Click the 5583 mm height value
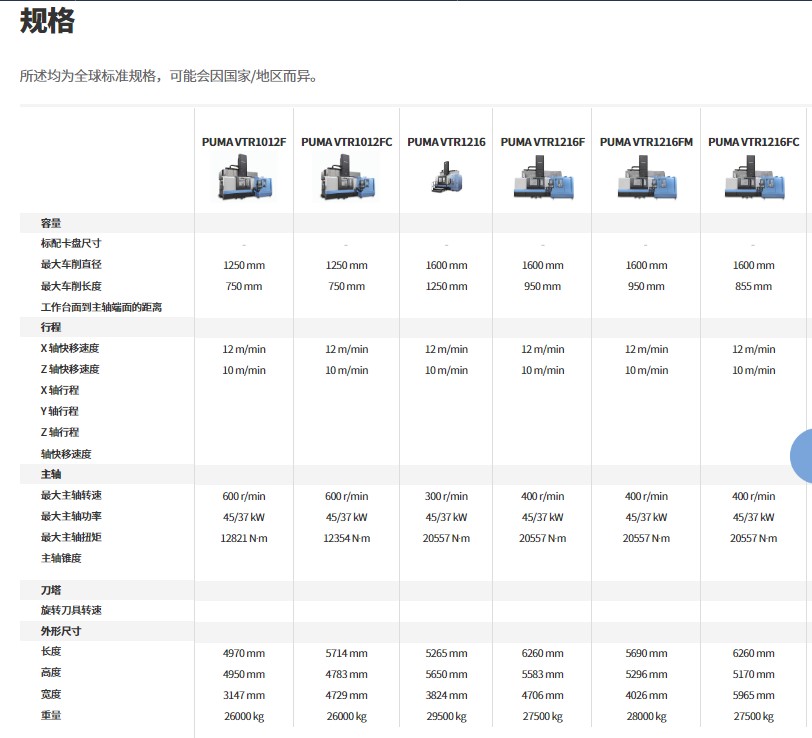The image size is (812, 738). 543,675
